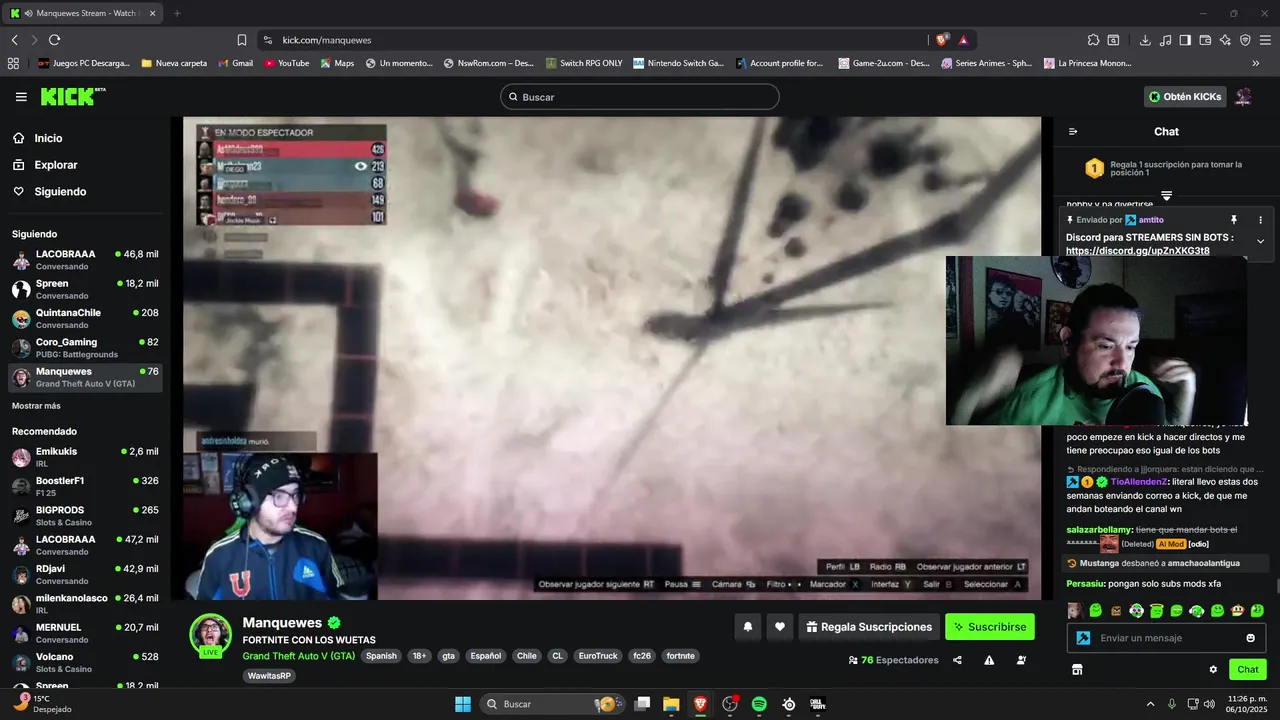Open the Kick hamburger sidebar menu

point(21,97)
